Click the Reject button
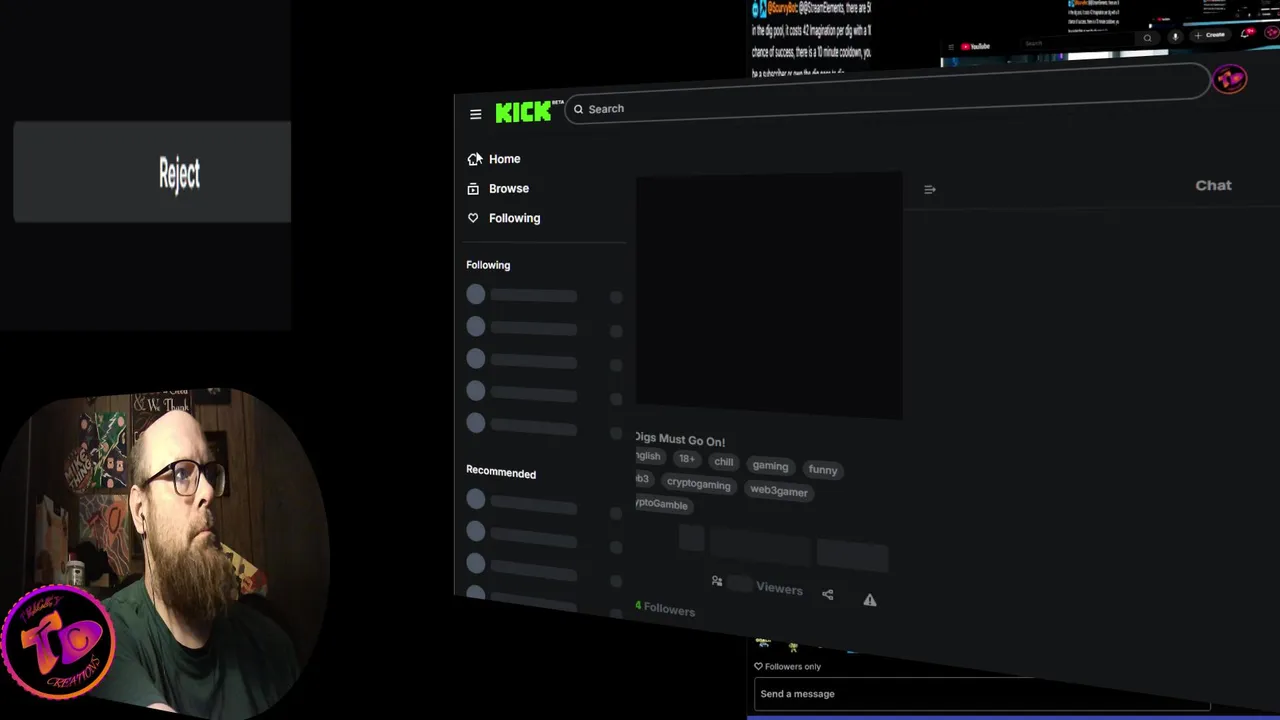Viewport: 1280px width, 720px height. point(152,171)
